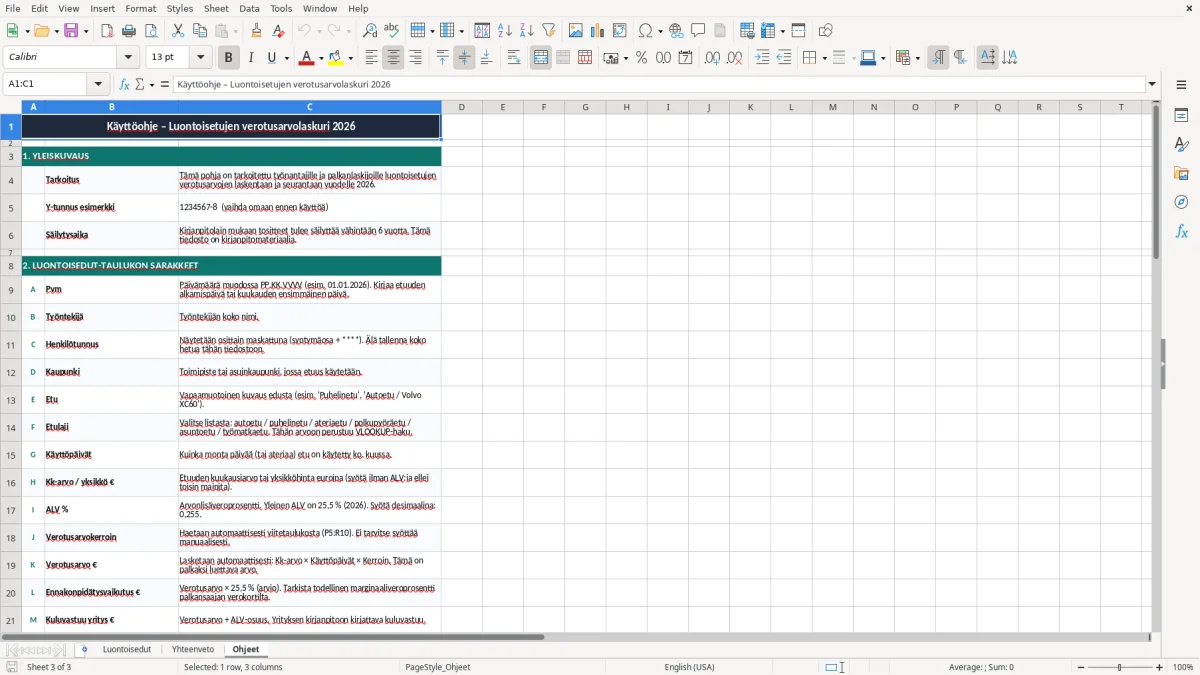Open sidebar Properties panel
Screen dimensions: 1200x675
pyautogui.click(x=1181, y=115)
